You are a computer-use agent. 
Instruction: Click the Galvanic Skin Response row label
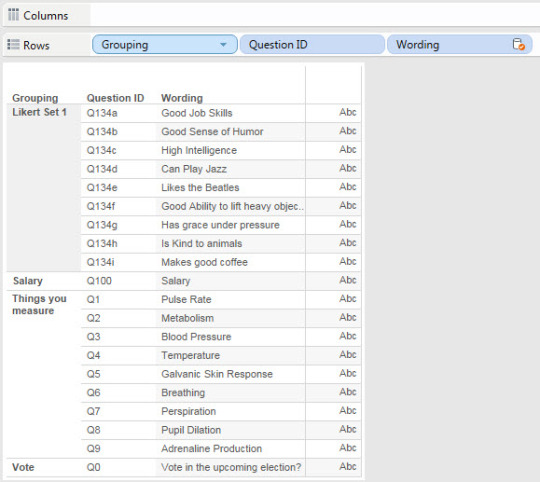pyautogui.click(x=217, y=374)
